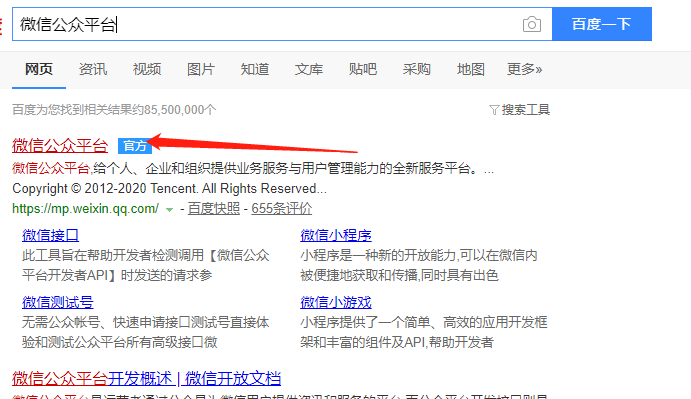Click the 搜索工具 text

pyautogui.click(x=526, y=110)
